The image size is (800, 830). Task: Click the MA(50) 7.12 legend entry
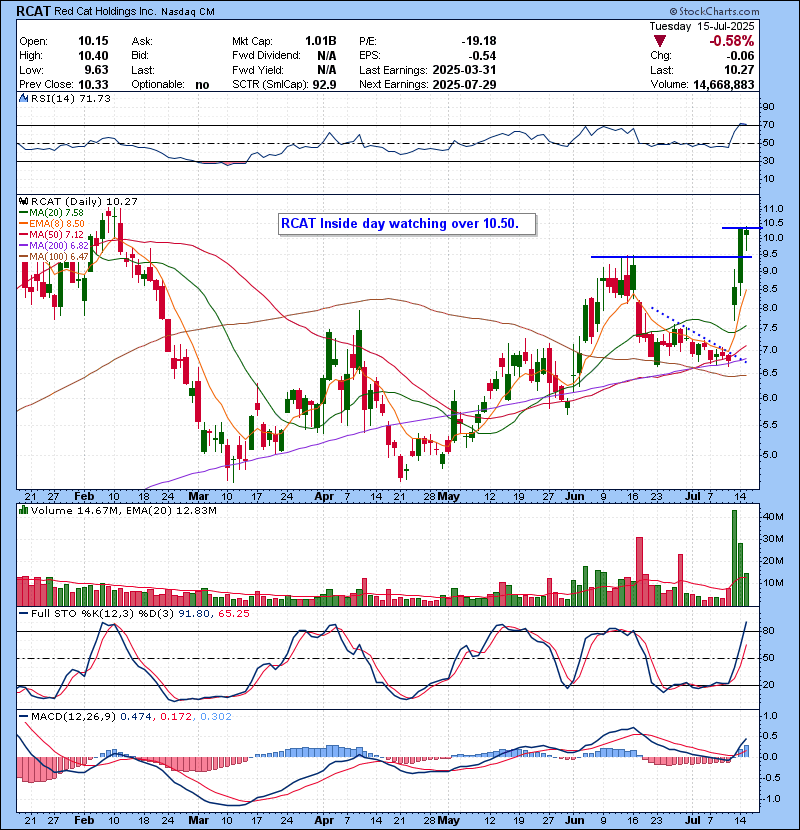pyautogui.click(x=52, y=234)
